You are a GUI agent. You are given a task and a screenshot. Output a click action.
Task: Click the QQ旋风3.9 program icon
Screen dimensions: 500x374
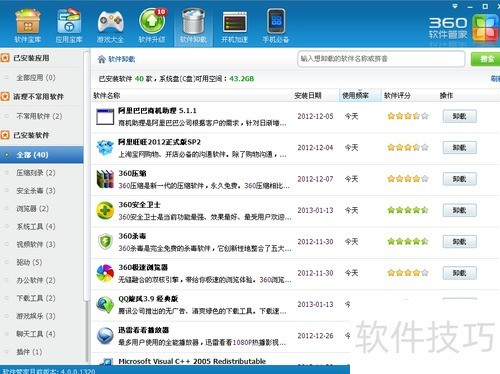tap(105, 305)
